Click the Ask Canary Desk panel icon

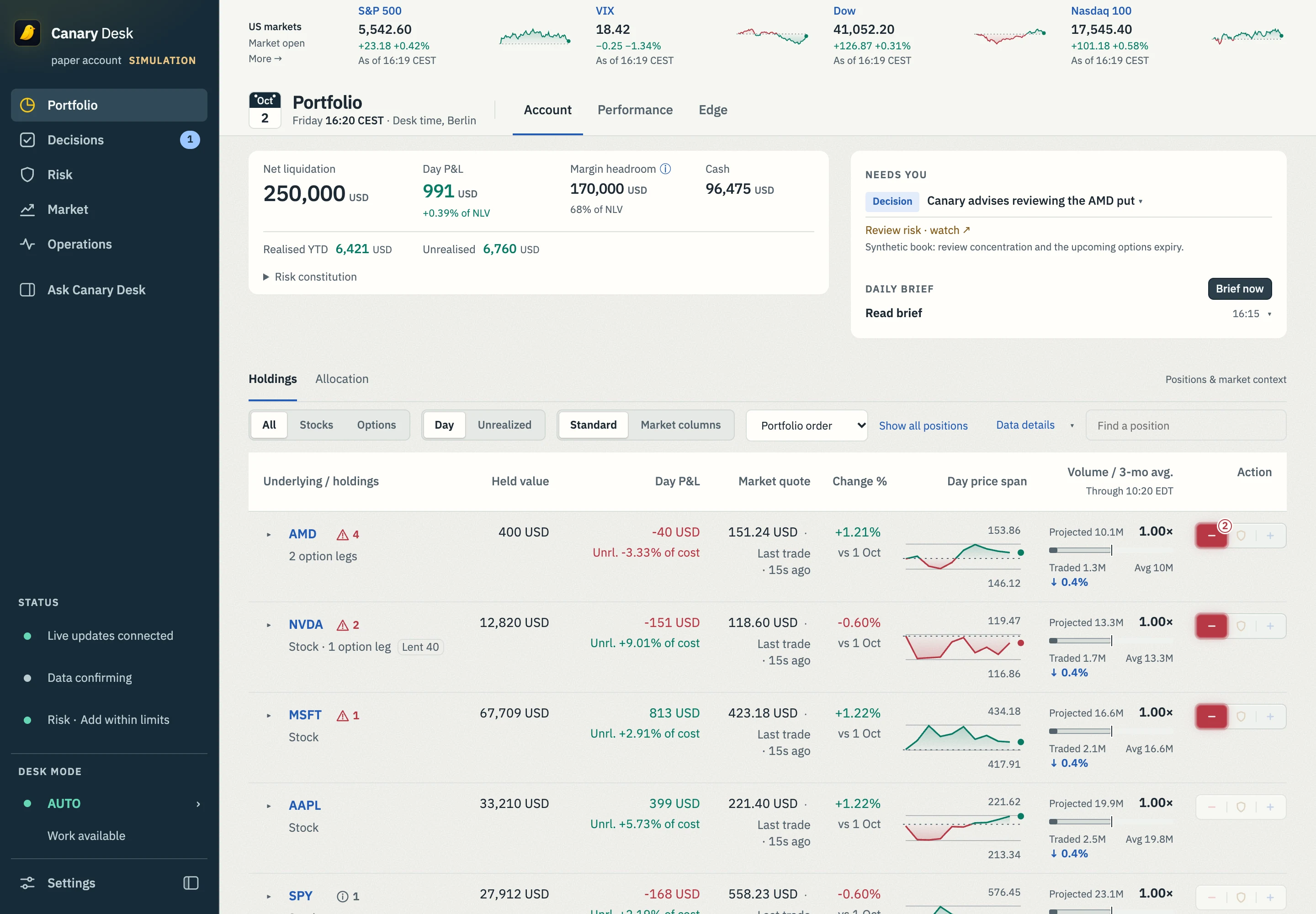point(27,290)
